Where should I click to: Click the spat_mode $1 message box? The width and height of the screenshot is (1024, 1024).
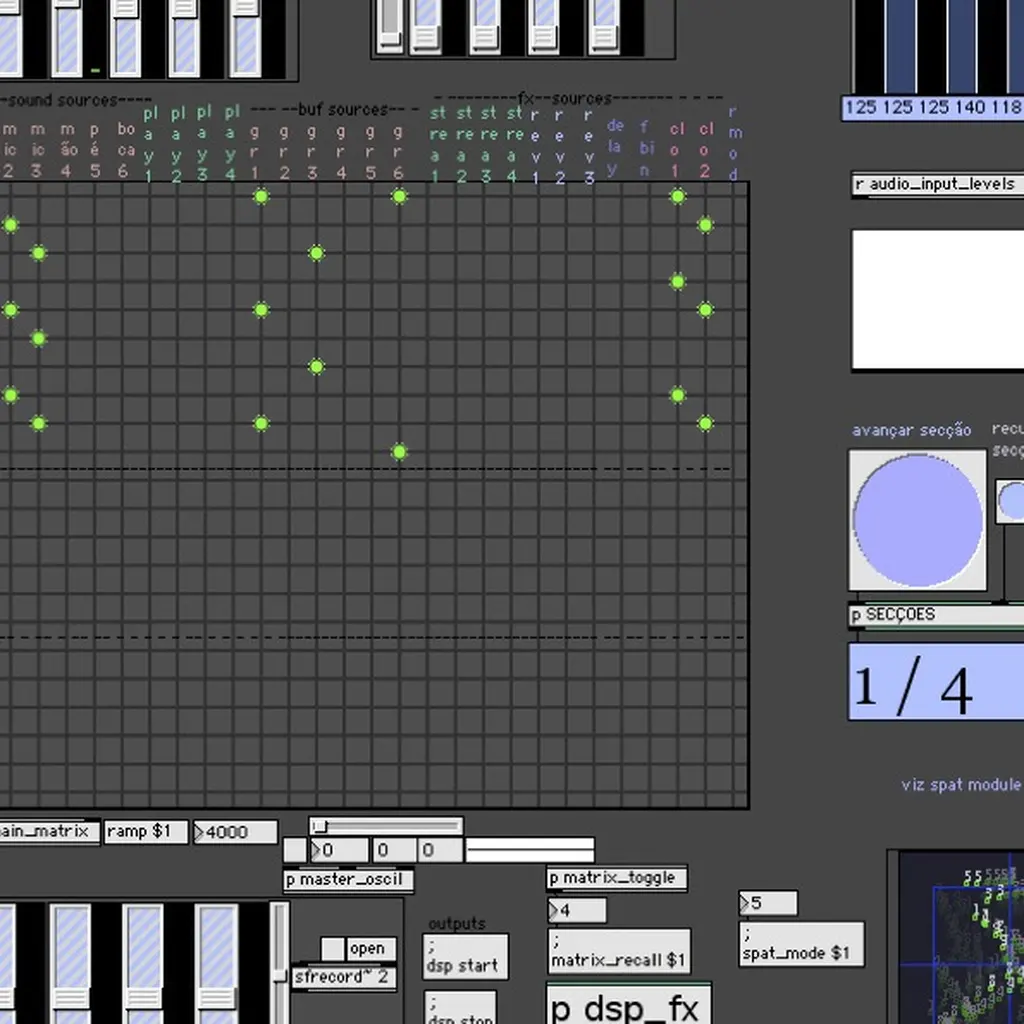pyautogui.click(x=801, y=946)
